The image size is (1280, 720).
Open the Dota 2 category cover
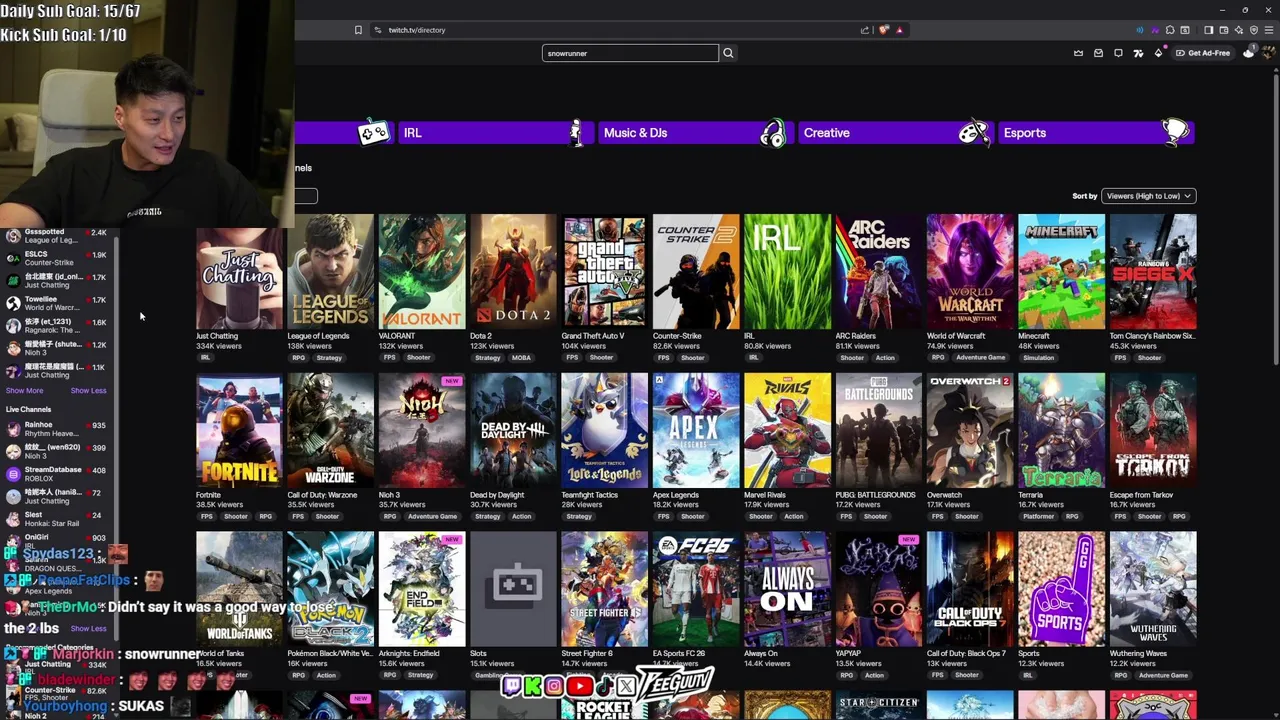click(513, 271)
